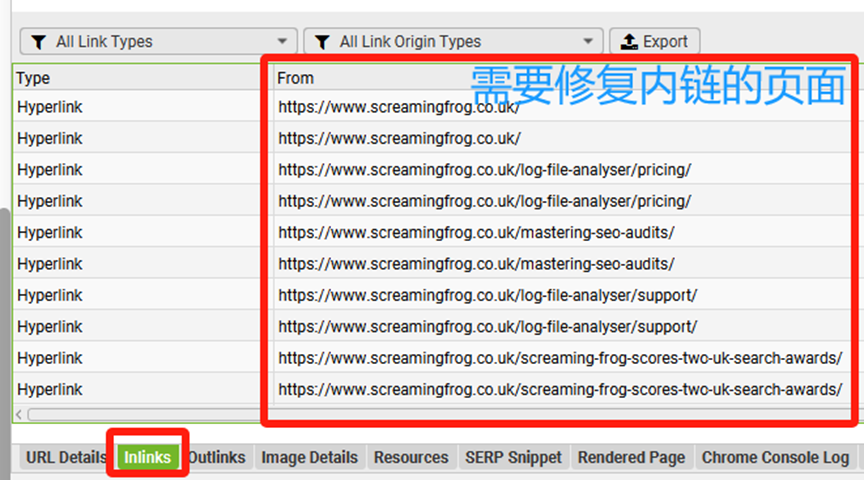Click the funnel icon for Link Origin Types
The width and height of the screenshot is (864, 480).
point(322,42)
